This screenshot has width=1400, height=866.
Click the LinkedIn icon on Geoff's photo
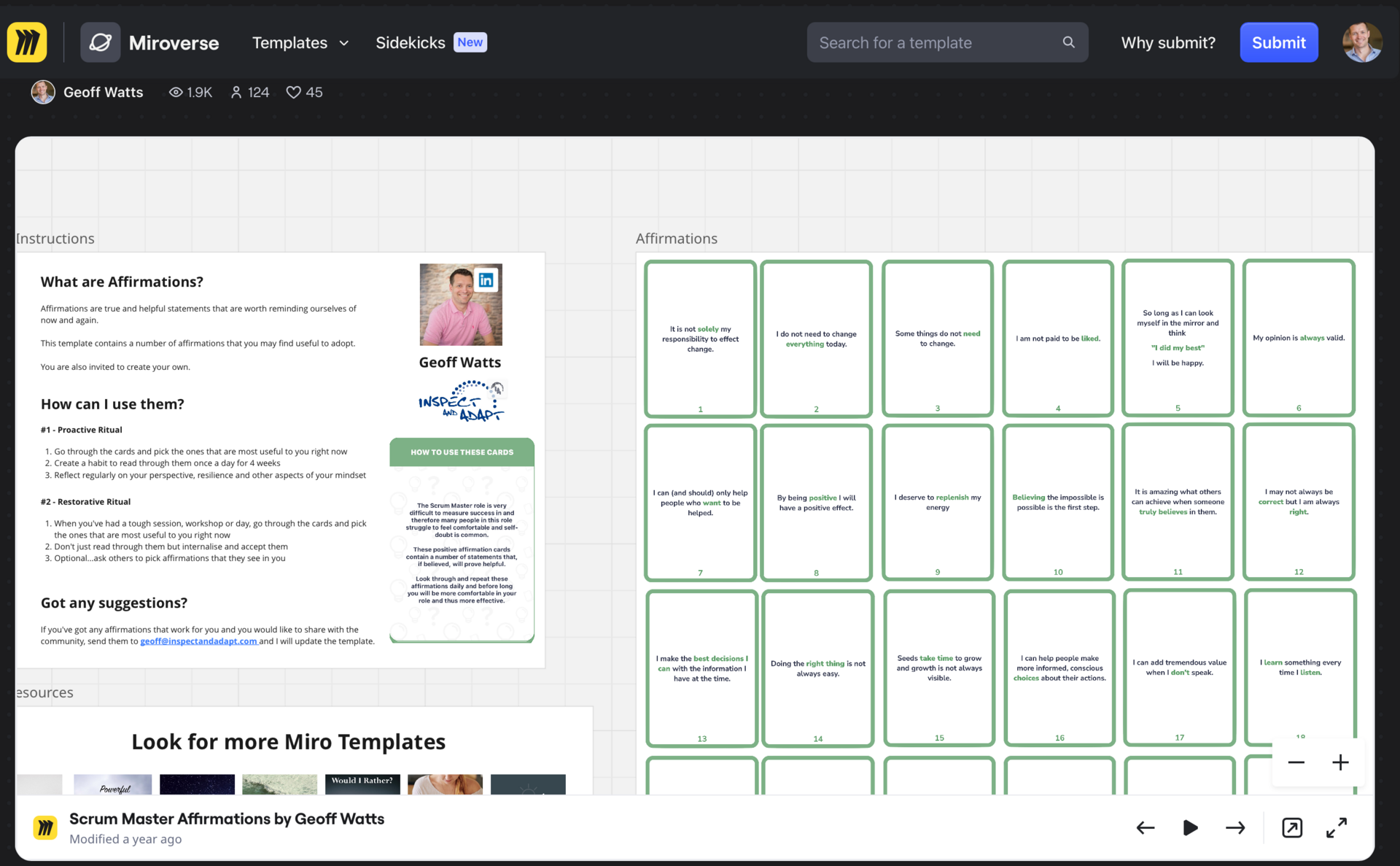pos(486,280)
